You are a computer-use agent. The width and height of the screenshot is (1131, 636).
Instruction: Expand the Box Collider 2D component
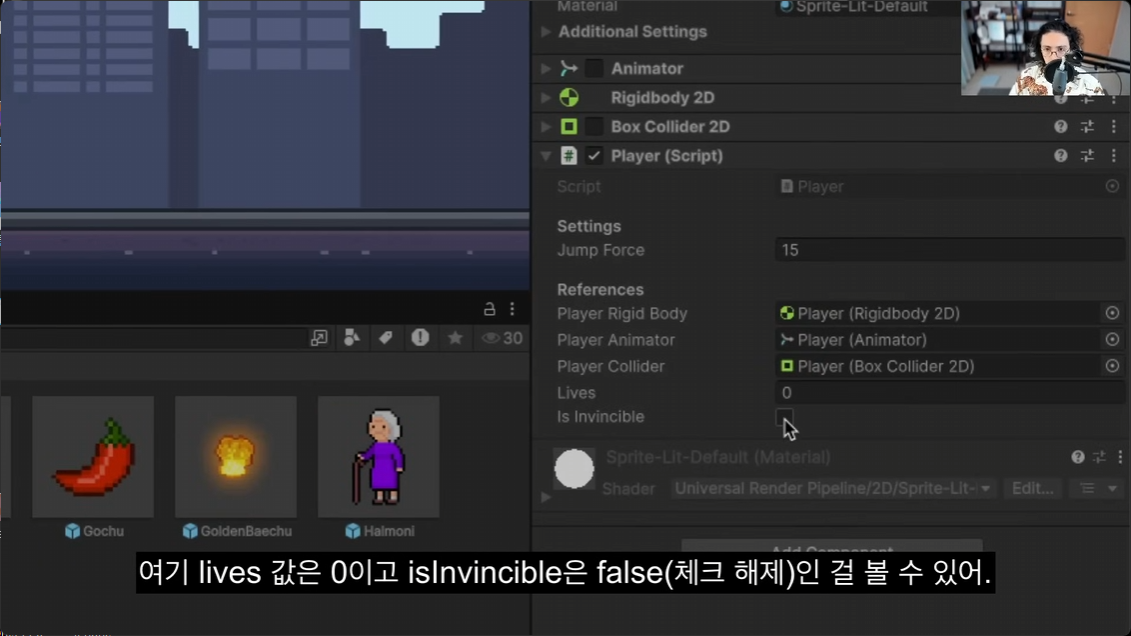point(546,127)
